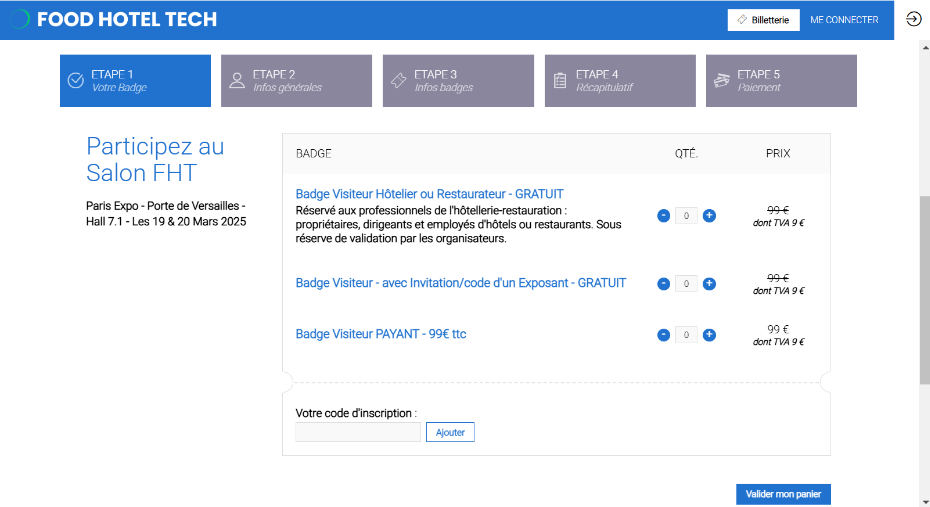Click person icon in ETAPE 2
Viewport: 930px width, 507px height.
[x=237, y=80]
